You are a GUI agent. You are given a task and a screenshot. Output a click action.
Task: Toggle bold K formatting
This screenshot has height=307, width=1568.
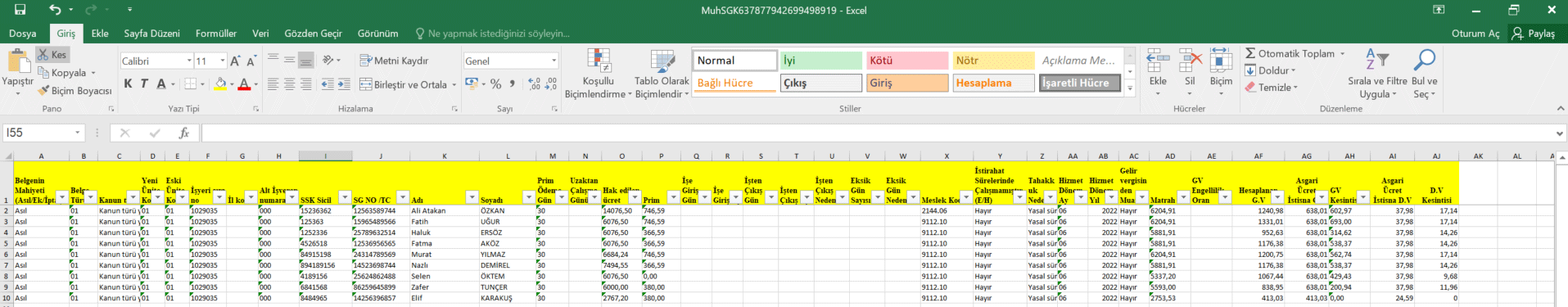128,84
